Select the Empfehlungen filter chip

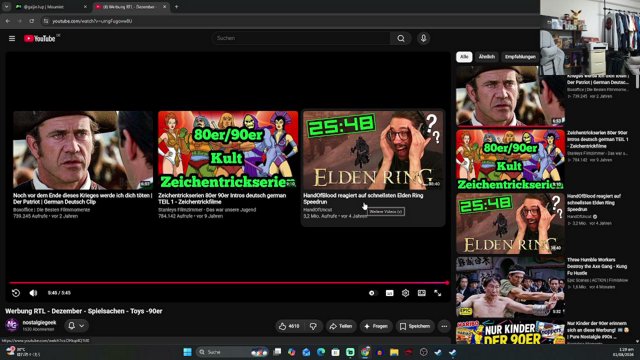tap(520, 57)
